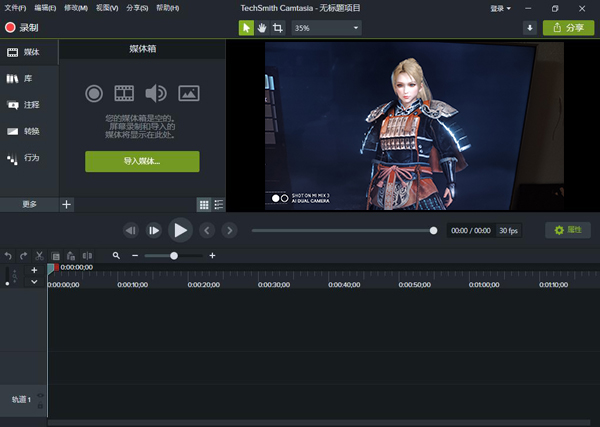This screenshot has height=427, width=600.
Task: Click the scissors Cut icon
Action: pyautogui.click(x=39, y=256)
